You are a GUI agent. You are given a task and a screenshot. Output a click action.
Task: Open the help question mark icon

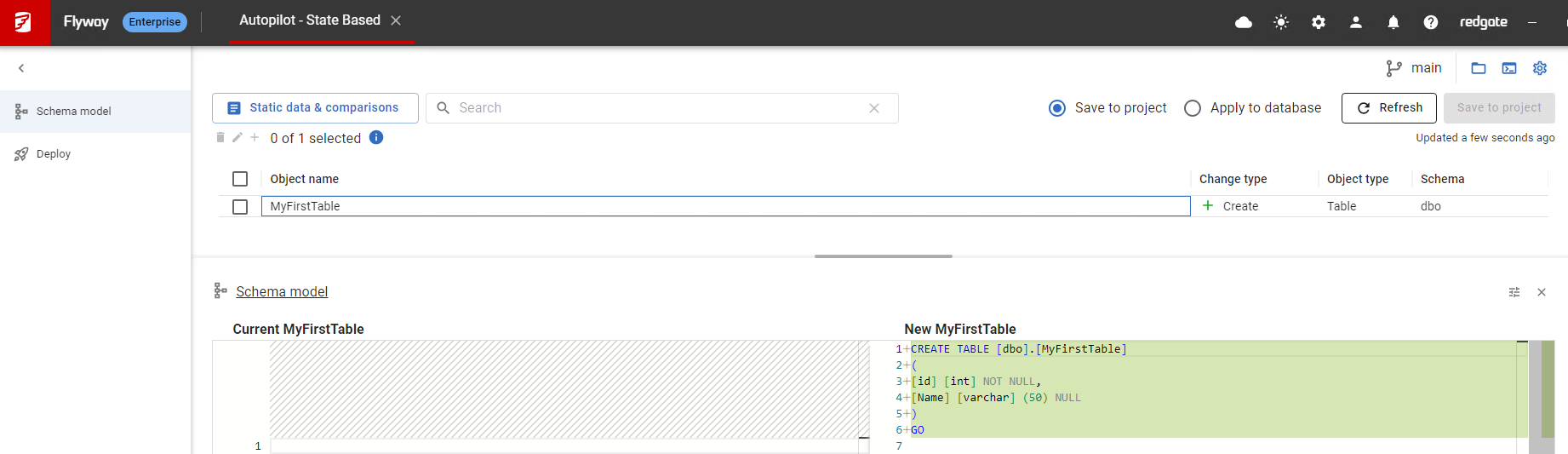pyautogui.click(x=1431, y=22)
